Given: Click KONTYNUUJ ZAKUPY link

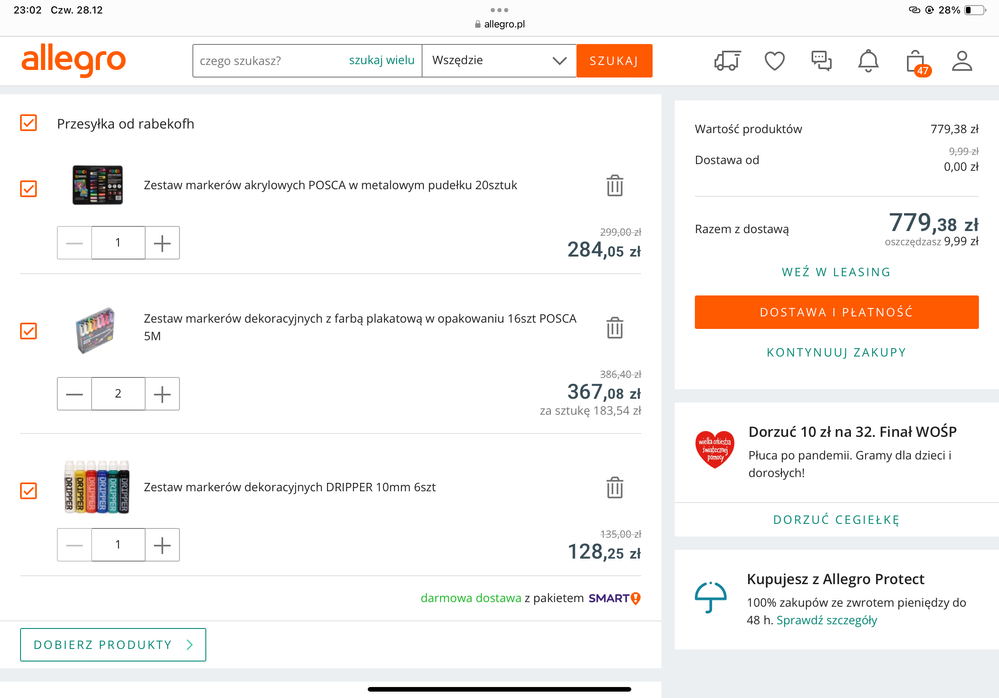Looking at the screenshot, I should pos(836,352).
